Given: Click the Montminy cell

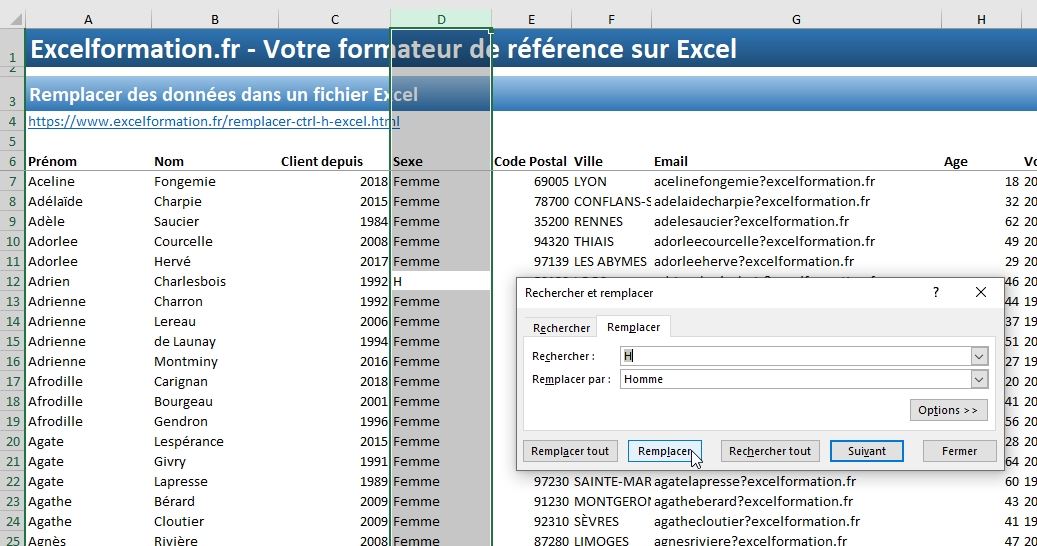Looking at the screenshot, I should click(x=215, y=361).
